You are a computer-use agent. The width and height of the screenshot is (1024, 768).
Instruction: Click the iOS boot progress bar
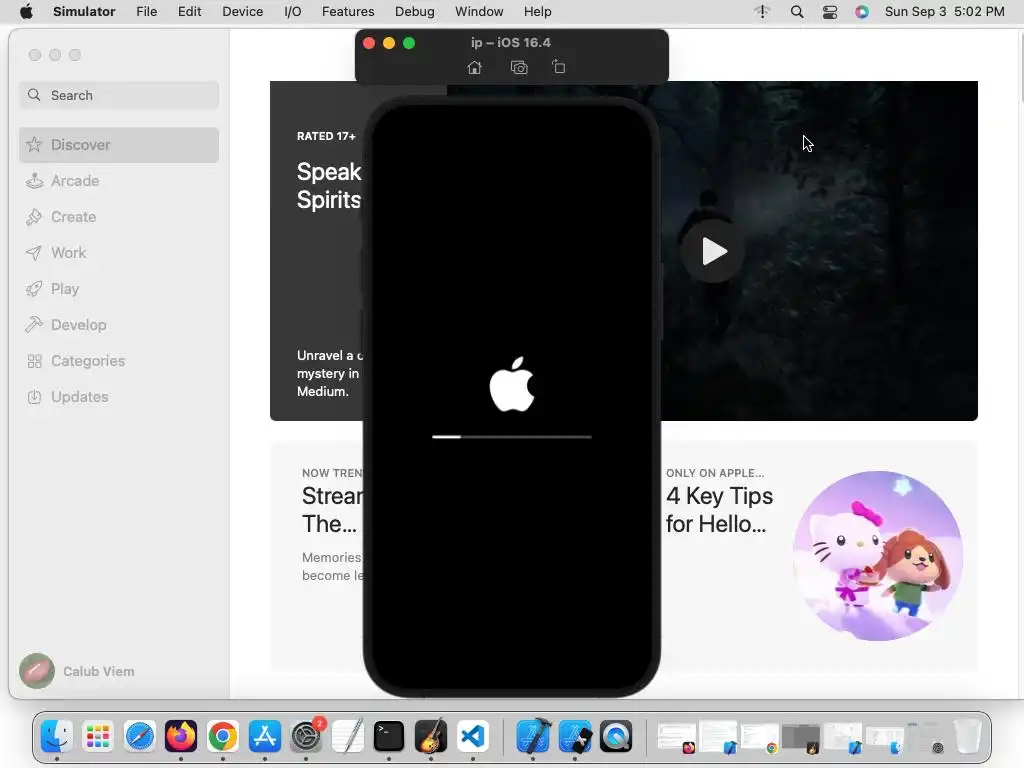pos(512,437)
